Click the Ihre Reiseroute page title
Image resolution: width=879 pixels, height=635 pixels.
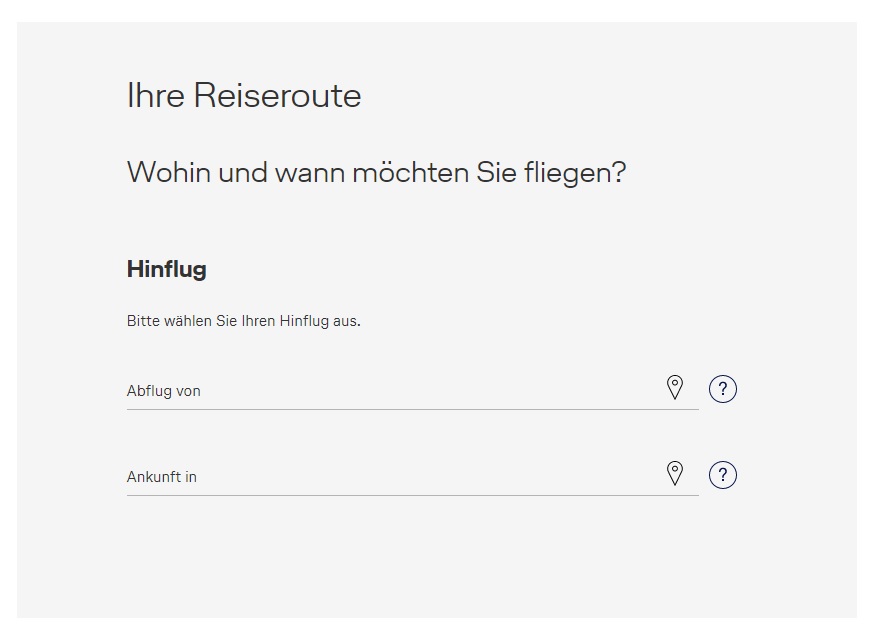tap(244, 96)
